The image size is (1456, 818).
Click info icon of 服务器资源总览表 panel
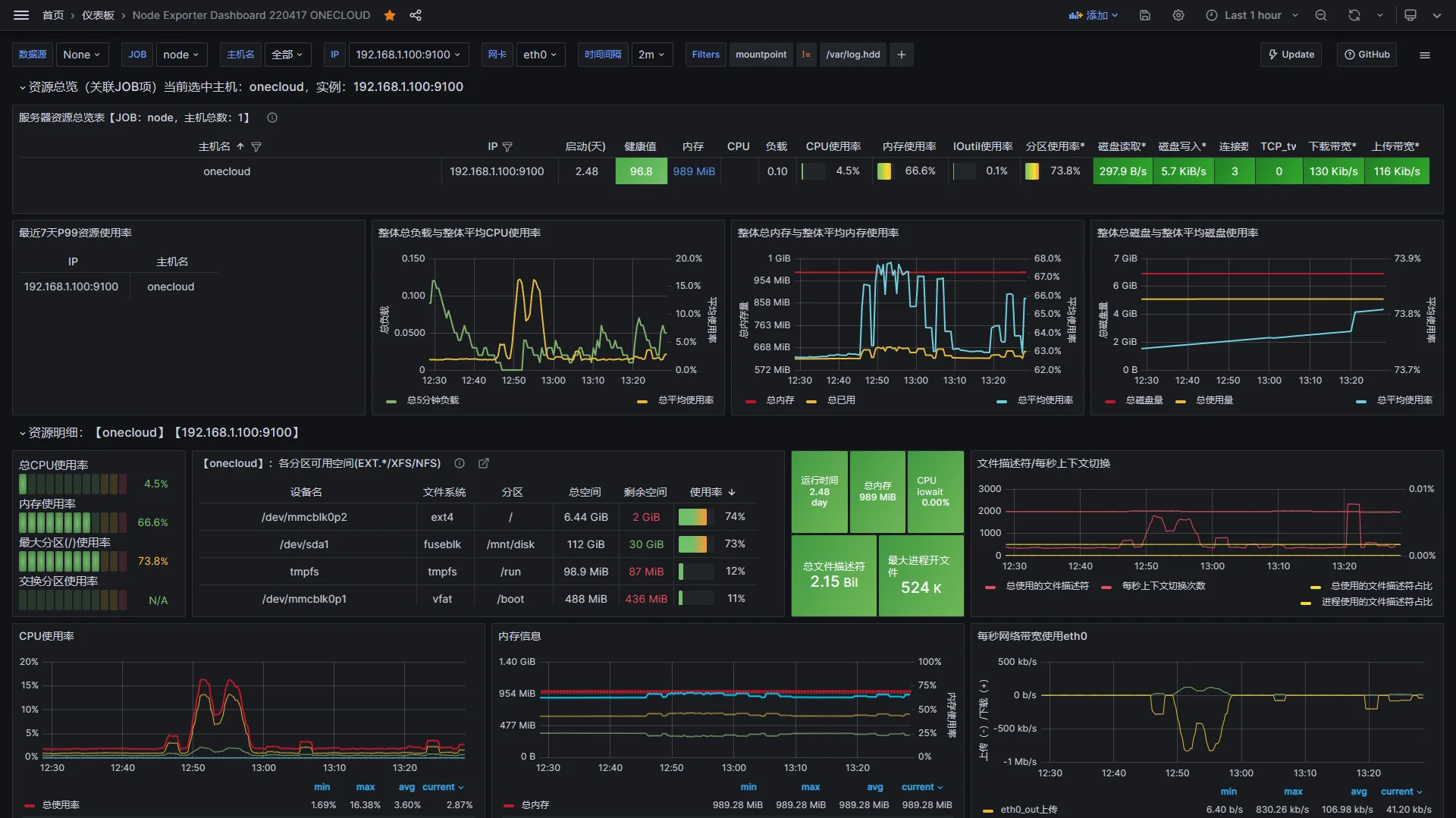coord(272,118)
